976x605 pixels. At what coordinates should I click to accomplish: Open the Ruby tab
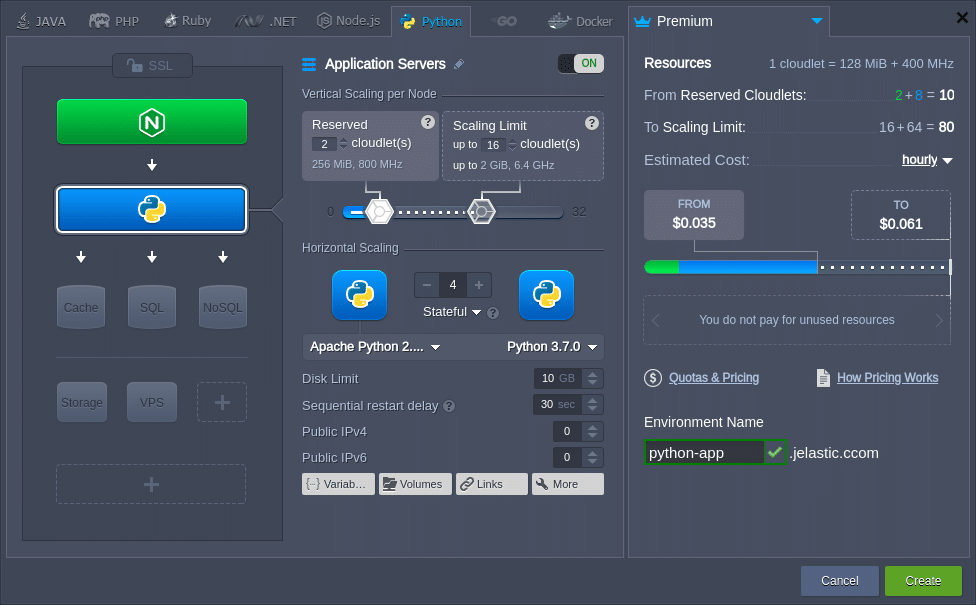pyautogui.click(x=187, y=21)
